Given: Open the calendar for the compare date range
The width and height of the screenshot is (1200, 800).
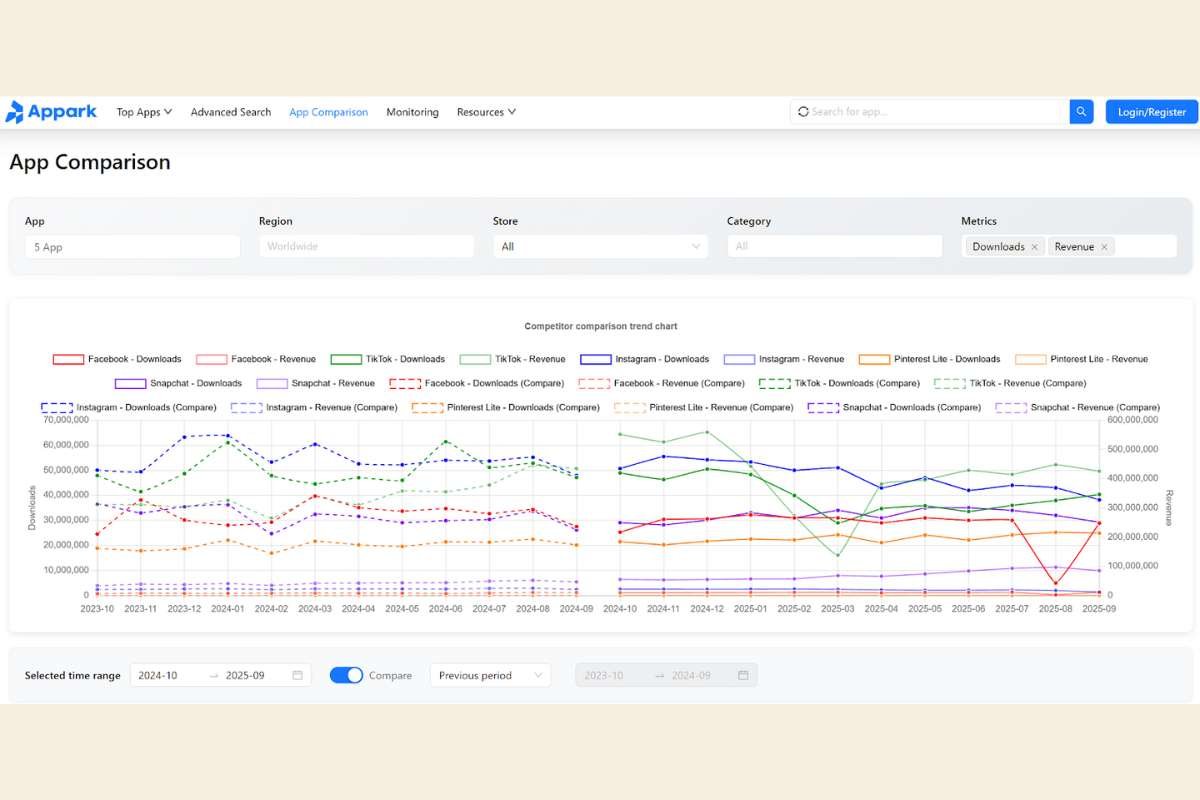Looking at the screenshot, I should click(742, 675).
